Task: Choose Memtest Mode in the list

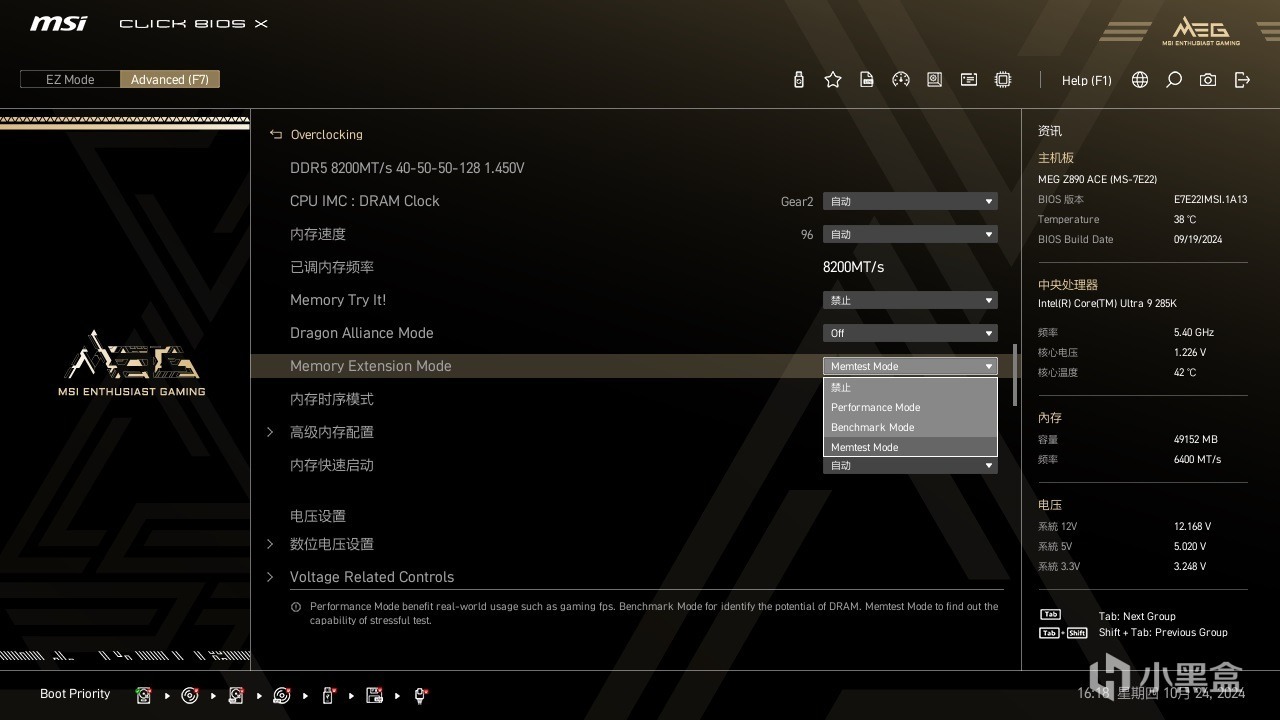Action: click(910, 447)
